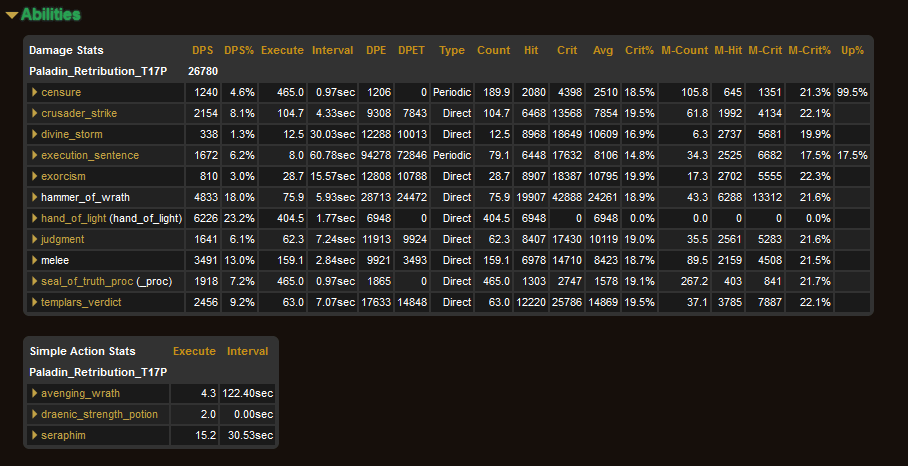Click the DPS column header
The image size is (908, 466).
click(x=203, y=50)
